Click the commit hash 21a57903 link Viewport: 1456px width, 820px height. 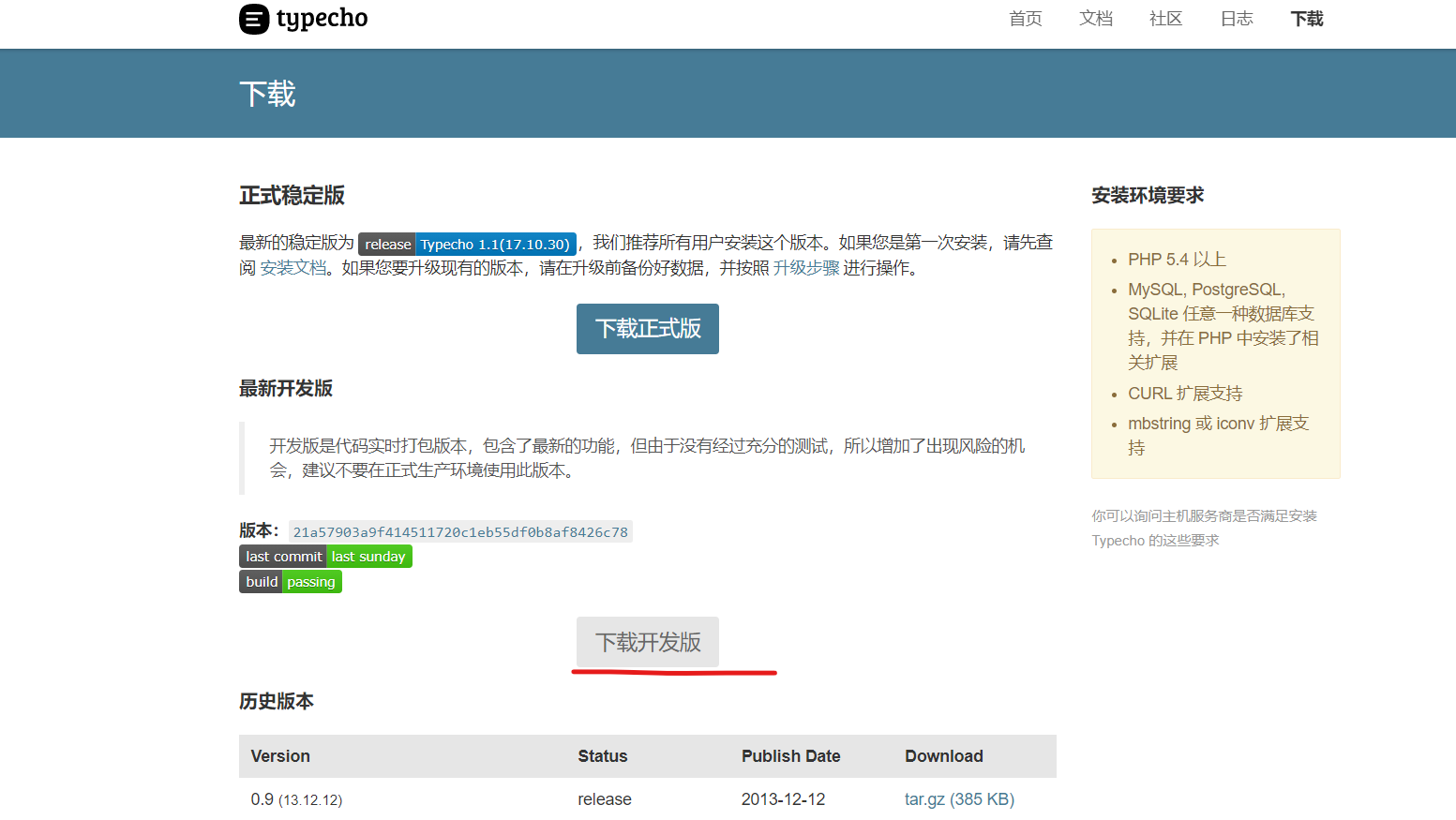[x=460, y=532]
